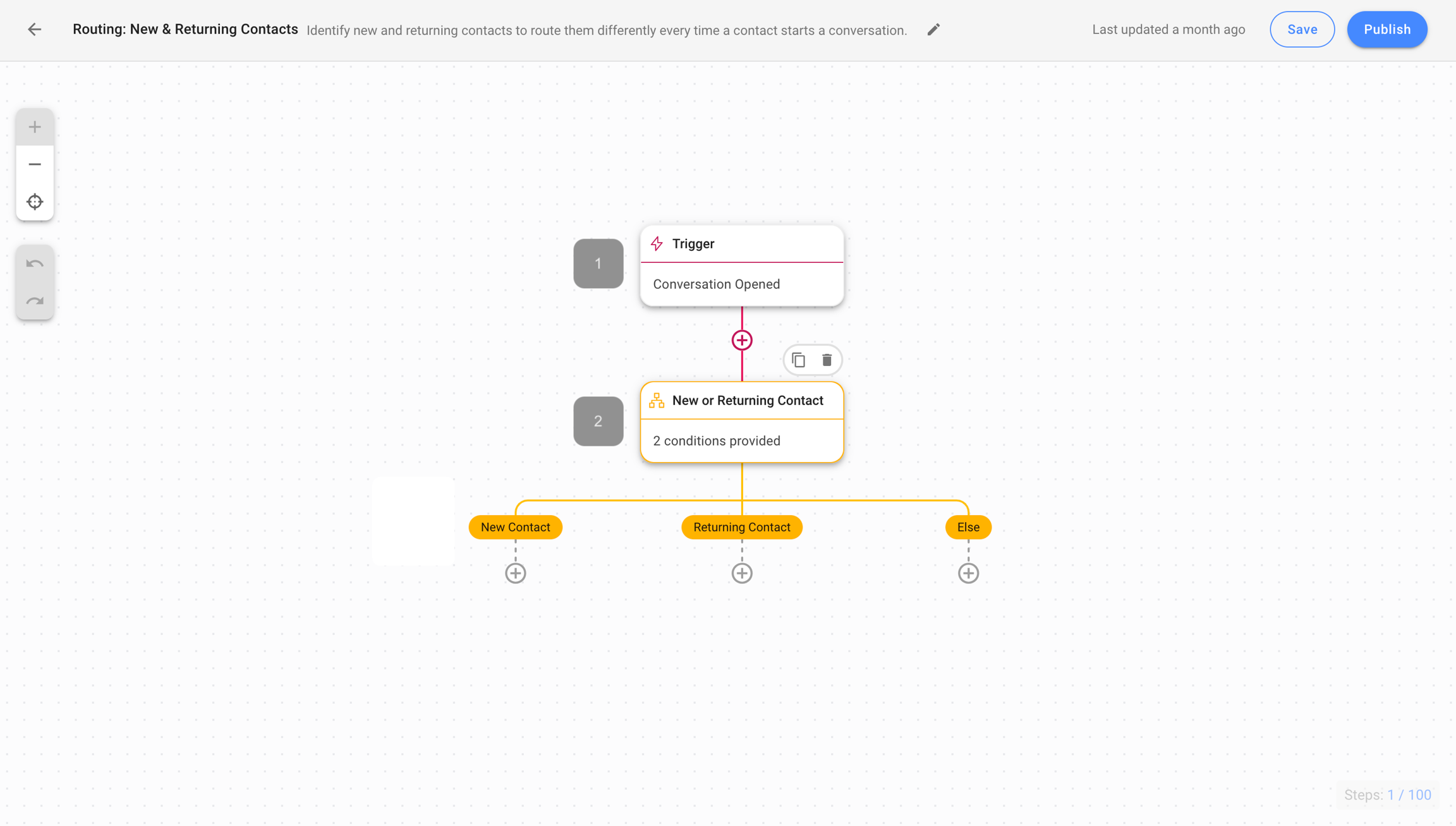Edit workflow name with pencil icon
Screen dimensions: 1456x826
[933, 30]
